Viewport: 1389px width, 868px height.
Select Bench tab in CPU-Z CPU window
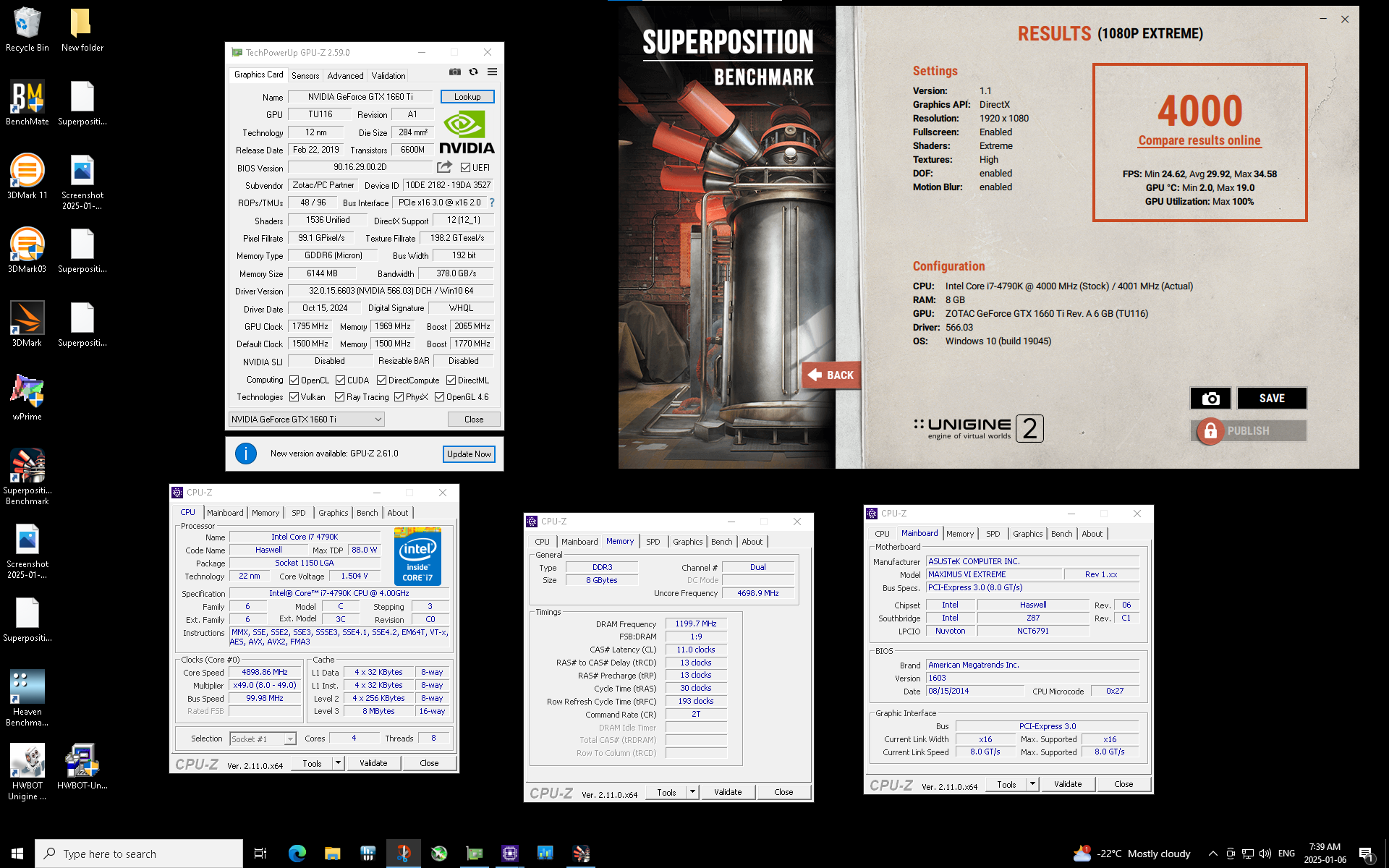tap(368, 513)
